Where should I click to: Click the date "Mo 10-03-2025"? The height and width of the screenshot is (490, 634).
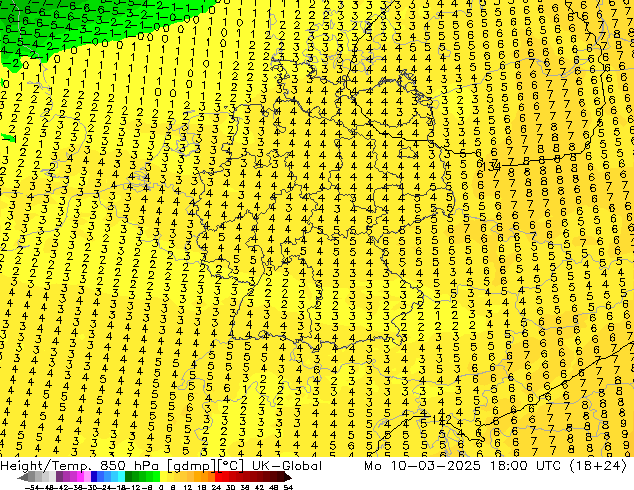pos(422,466)
